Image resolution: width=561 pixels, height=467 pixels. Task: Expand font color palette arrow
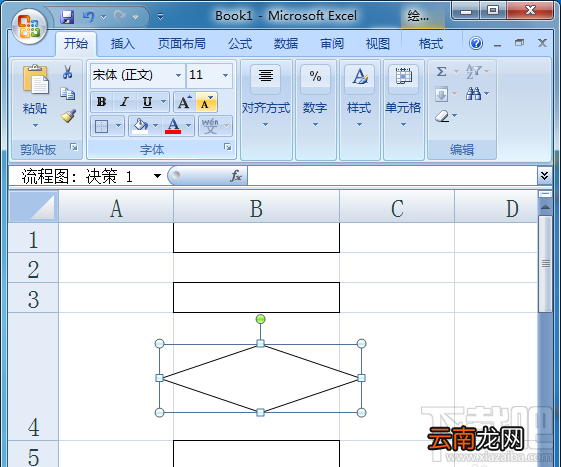(x=189, y=126)
